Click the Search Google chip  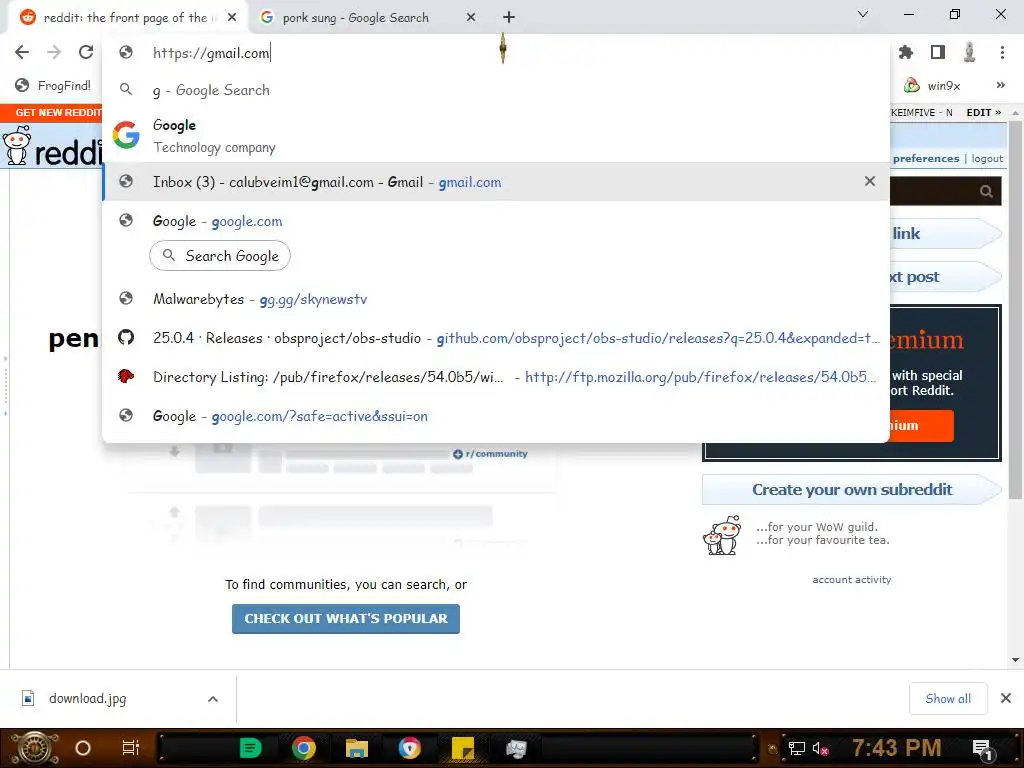pyautogui.click(x=220, y=256)
